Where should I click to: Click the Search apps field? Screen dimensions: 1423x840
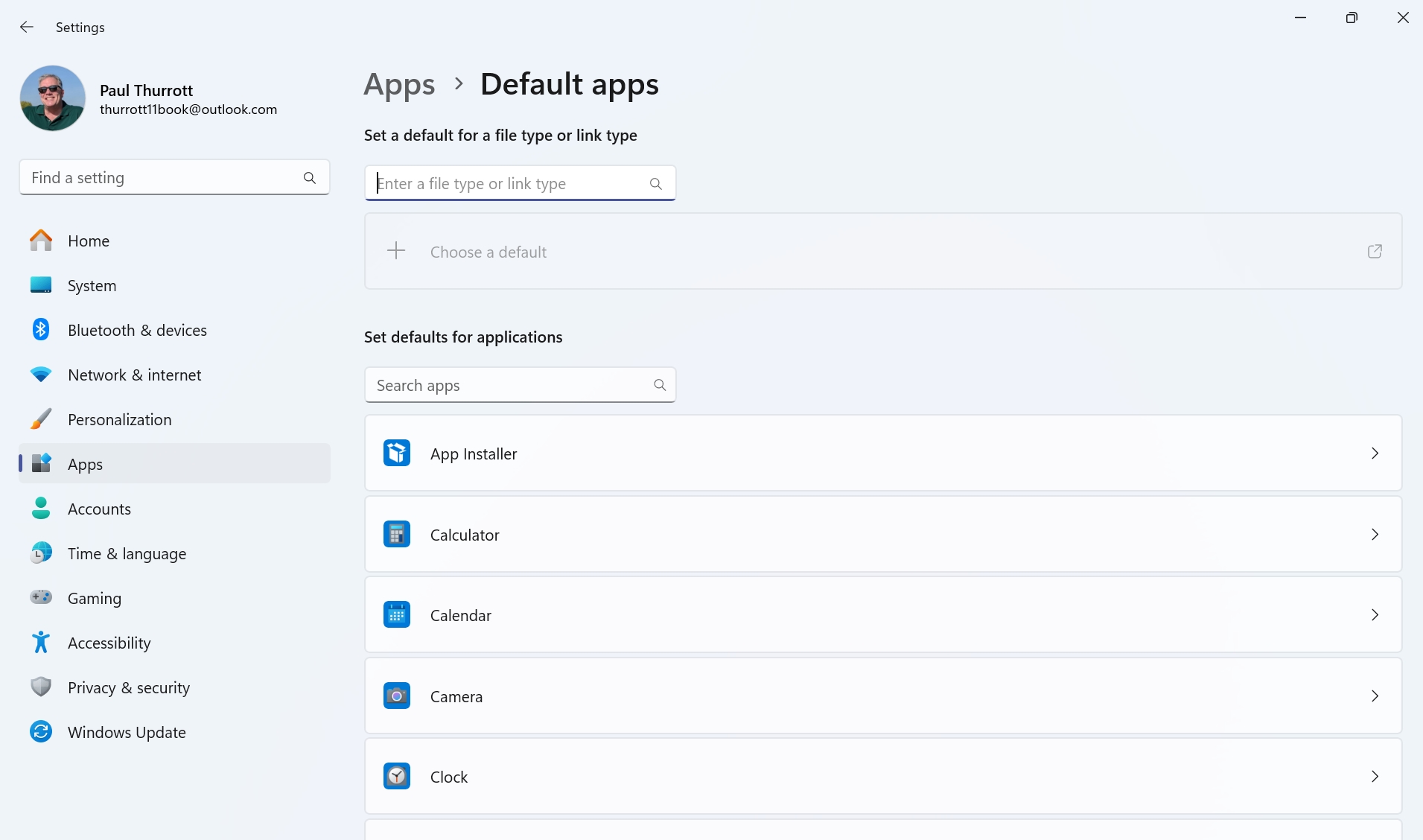520,385
